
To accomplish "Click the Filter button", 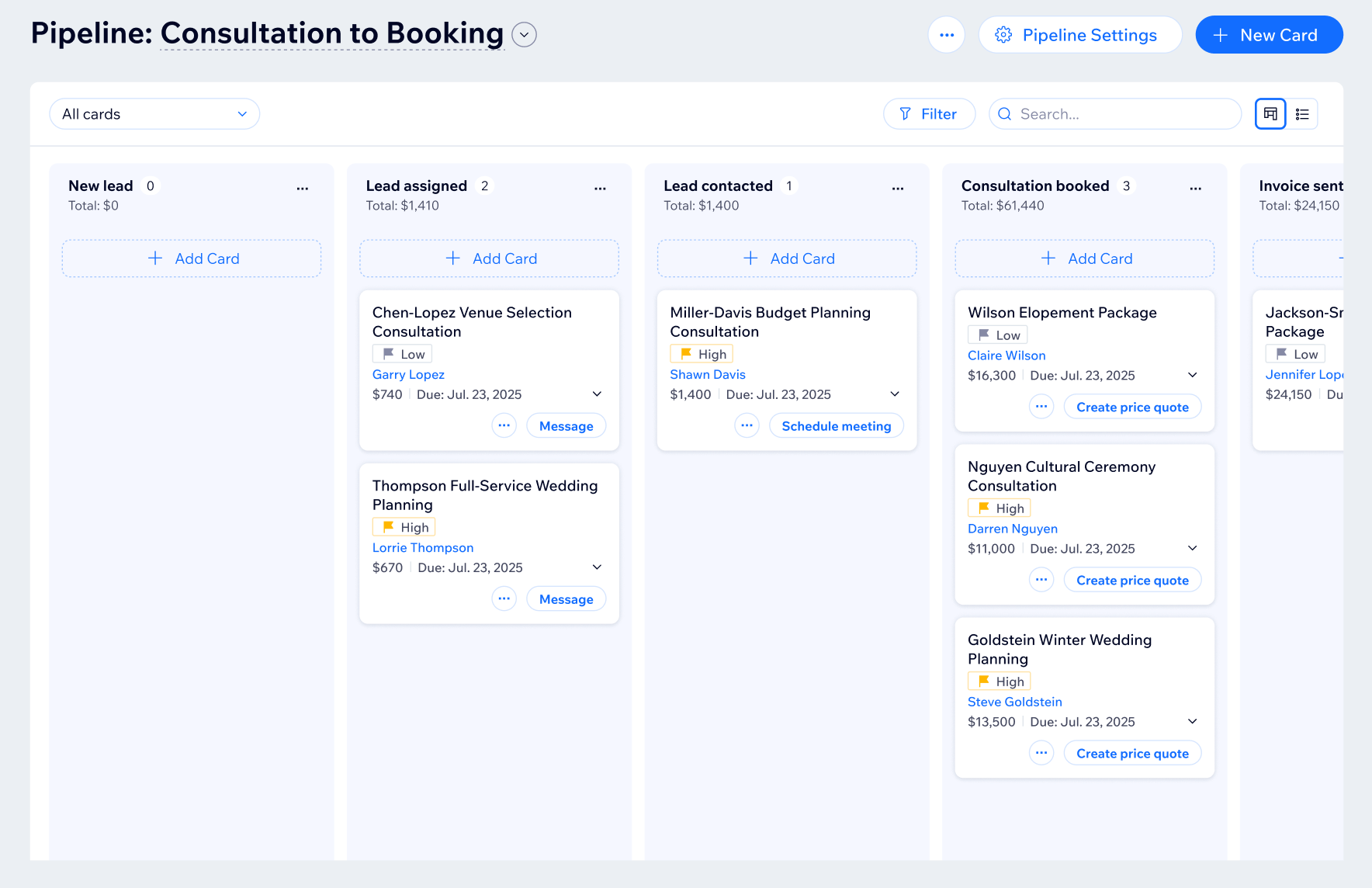I will 929,114.
